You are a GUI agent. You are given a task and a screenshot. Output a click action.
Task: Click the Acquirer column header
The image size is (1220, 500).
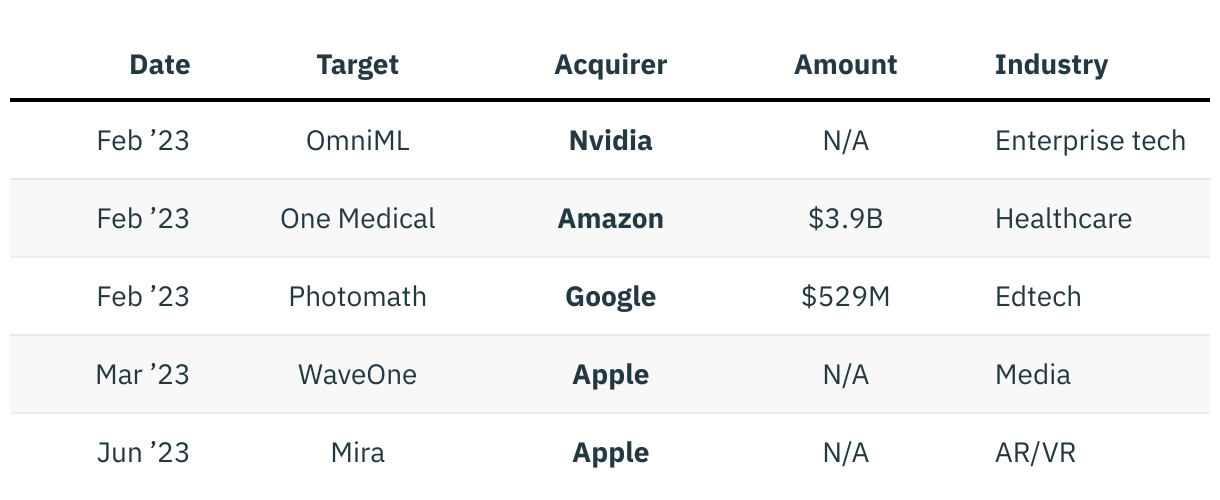tap(610, 65)
